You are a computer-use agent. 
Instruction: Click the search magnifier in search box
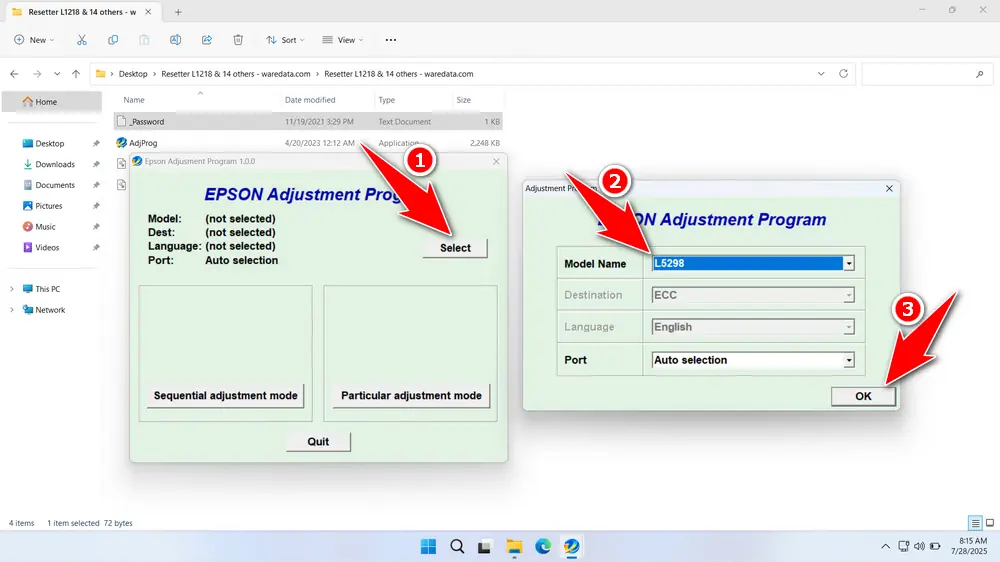980,74
